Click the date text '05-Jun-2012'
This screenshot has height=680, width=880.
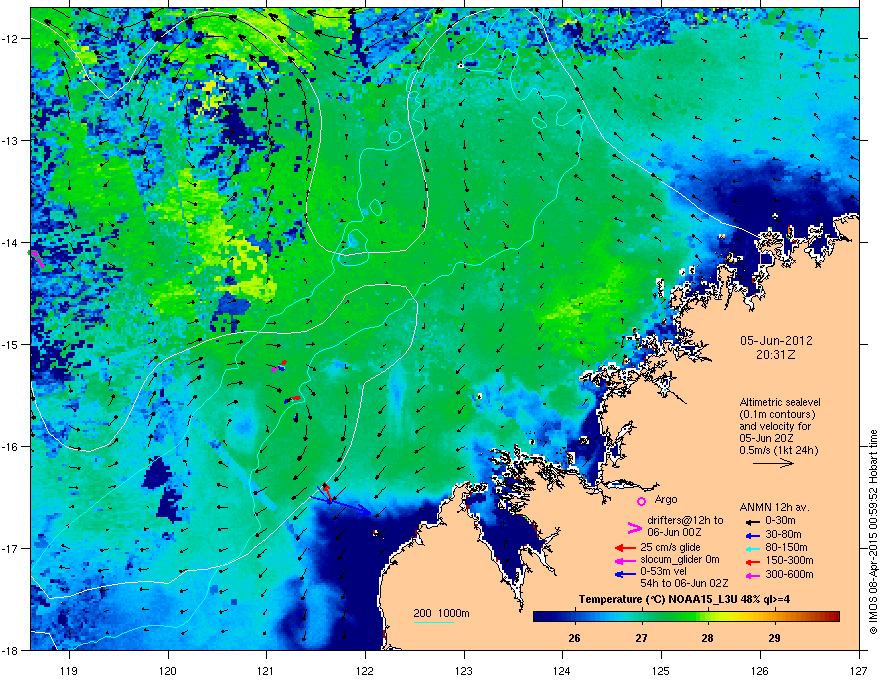point(776,341)
